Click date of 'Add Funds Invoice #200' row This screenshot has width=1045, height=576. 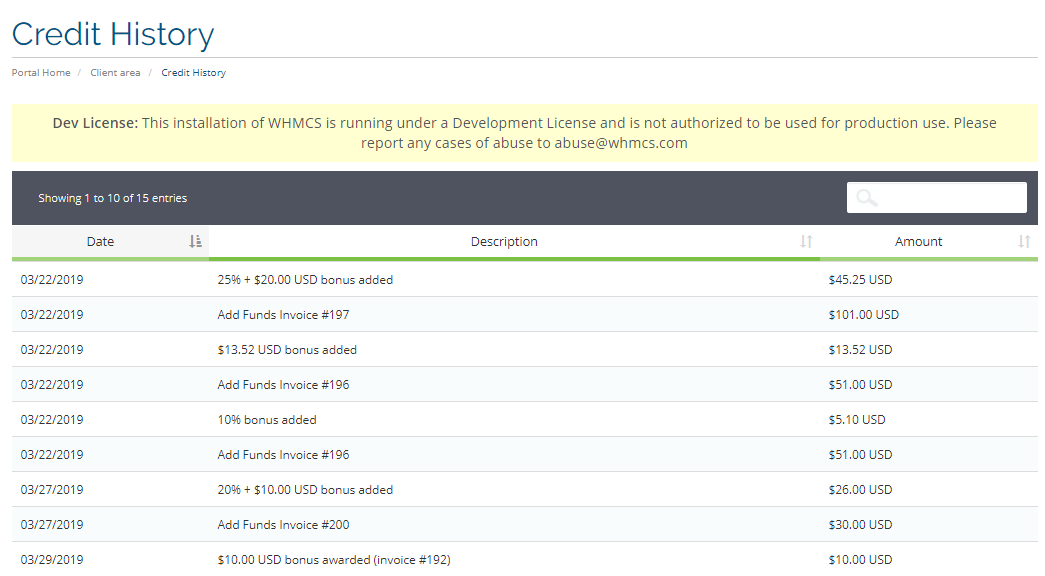[52, 525]
